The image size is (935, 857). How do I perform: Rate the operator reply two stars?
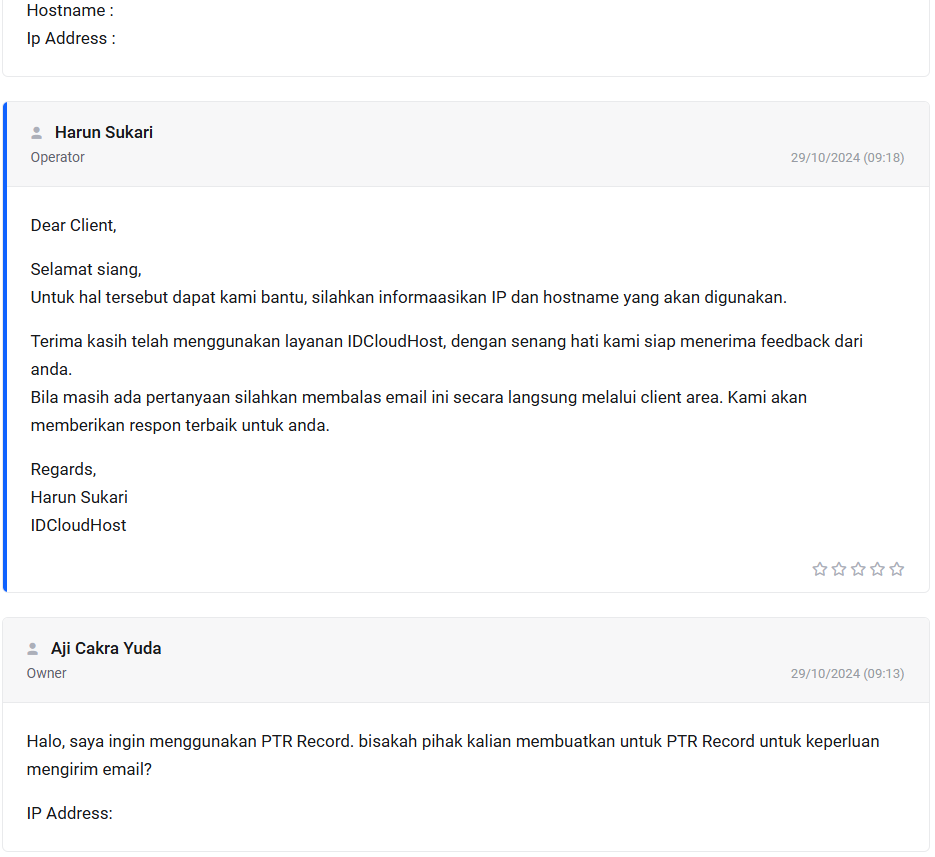click(x=839, y=569)
